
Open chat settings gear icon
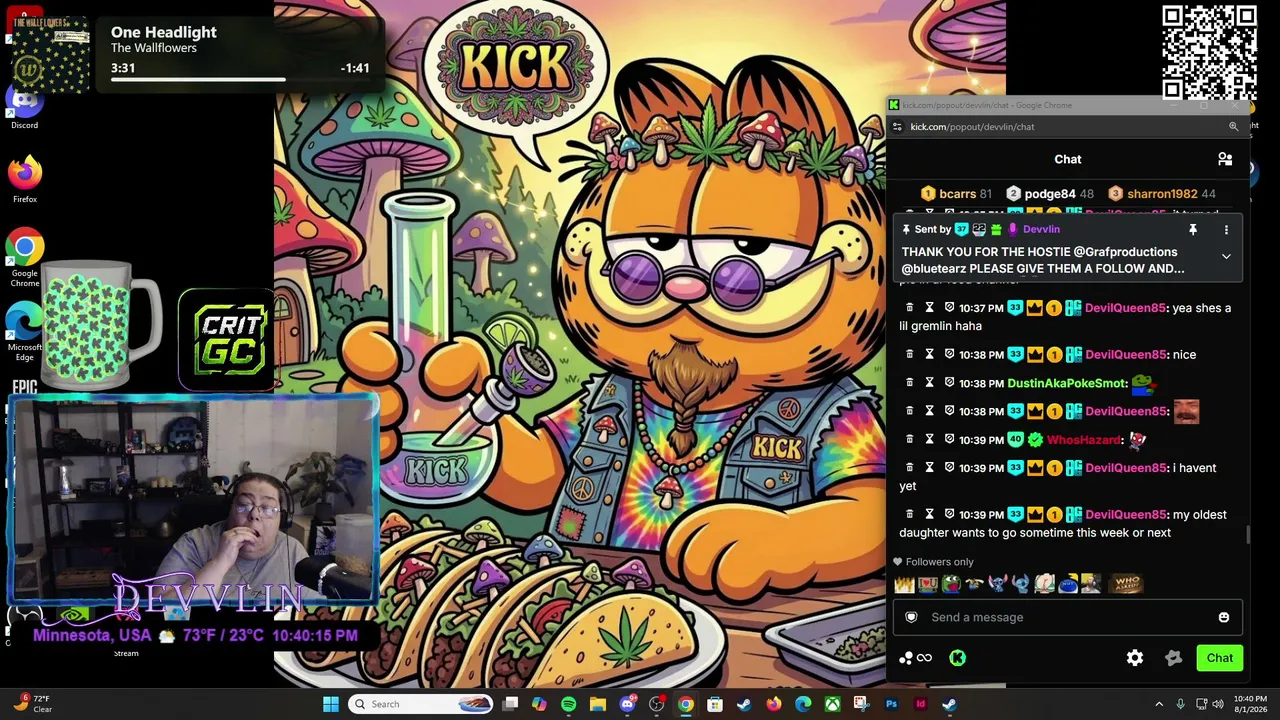(1135, 658)
